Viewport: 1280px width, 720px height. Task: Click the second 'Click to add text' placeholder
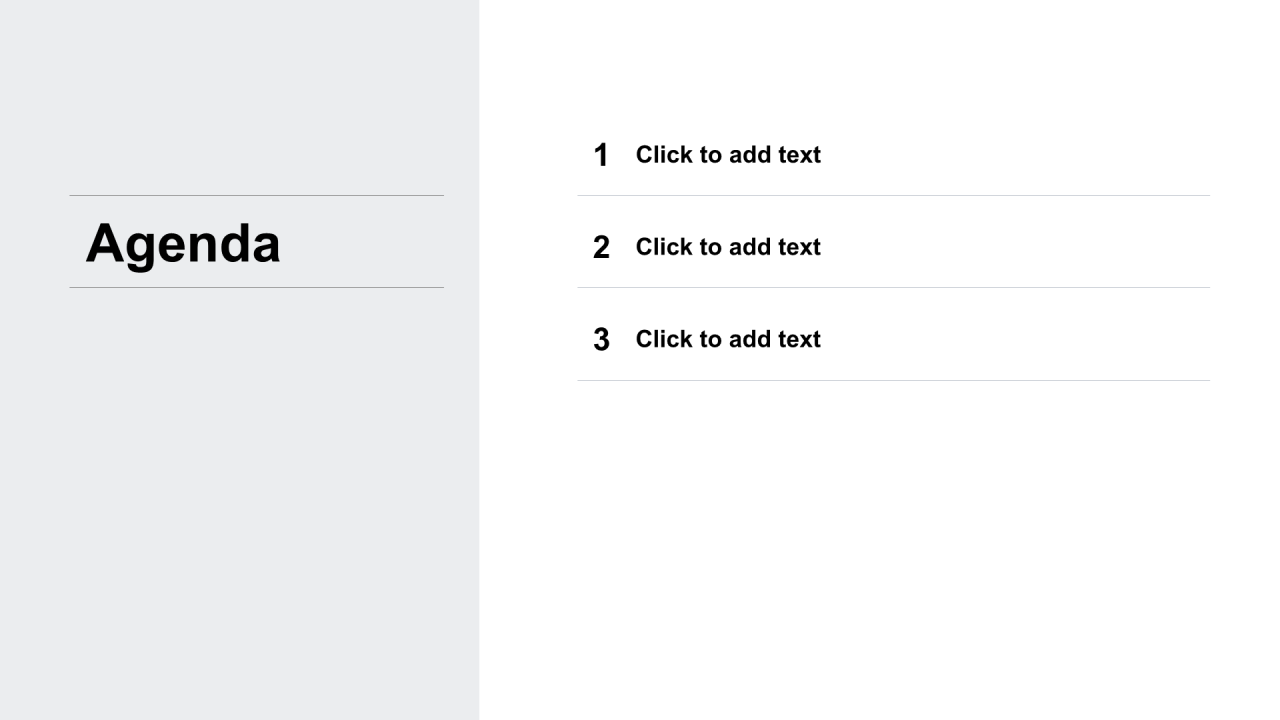pyautogui.click(x=728, y=247)
